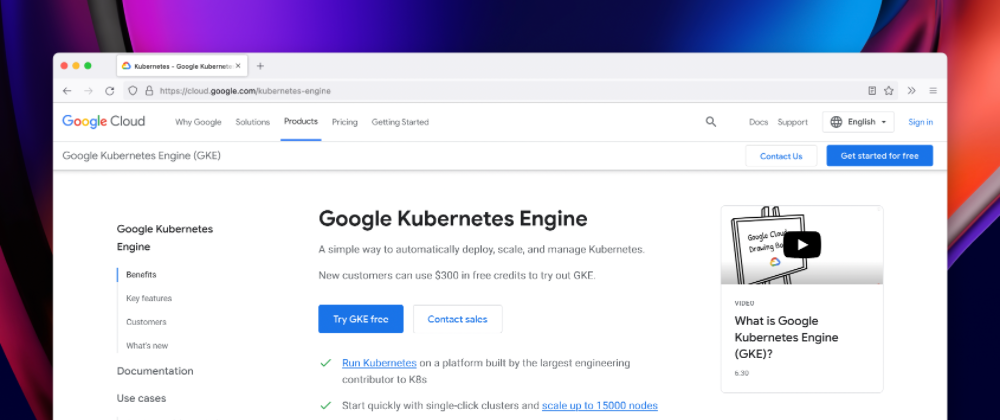Click the $300 in free credits sentence
1000x420 pixels.
point(457,276)
